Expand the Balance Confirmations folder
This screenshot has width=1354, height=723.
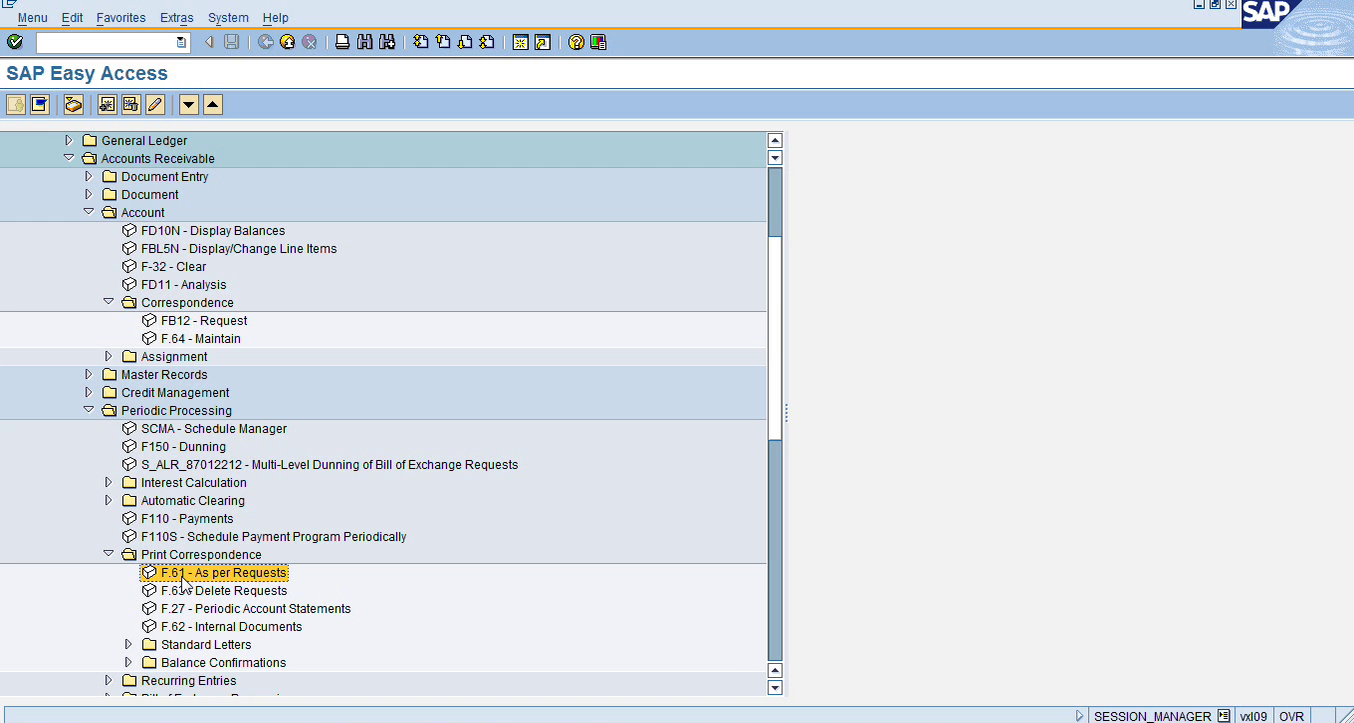pyautogui.click(x=128, y=662)
